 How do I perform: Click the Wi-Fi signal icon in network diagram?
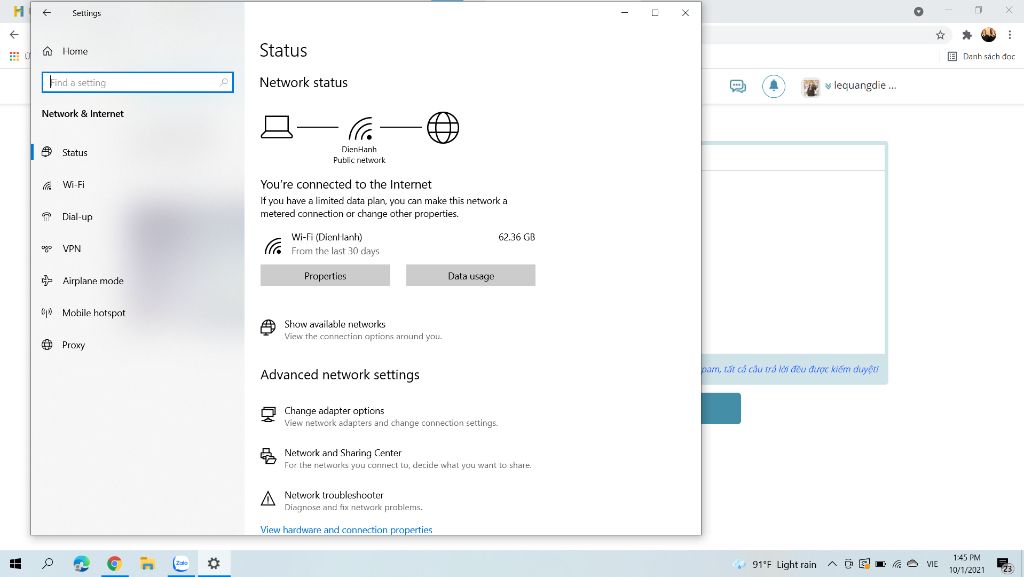pos(361,129)
